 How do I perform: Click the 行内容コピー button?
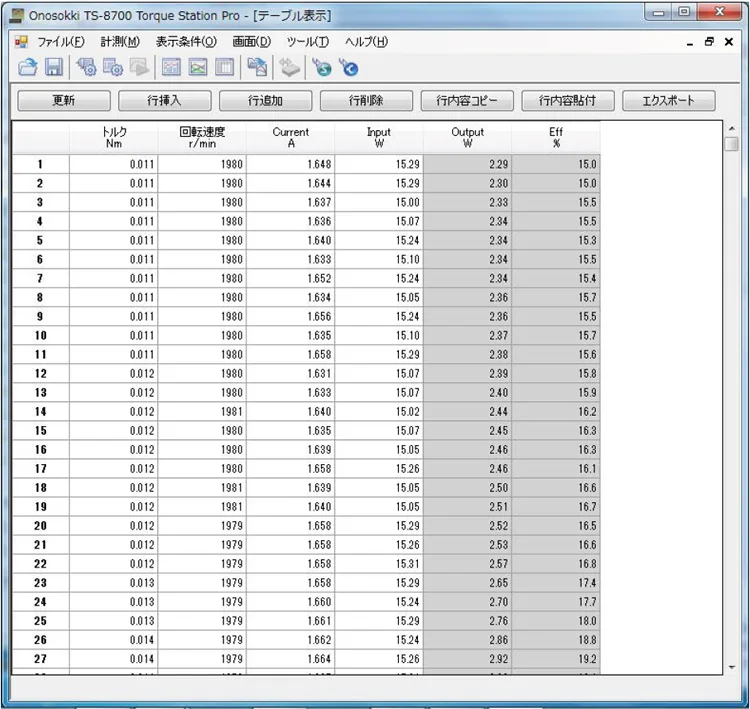[467, 100]
